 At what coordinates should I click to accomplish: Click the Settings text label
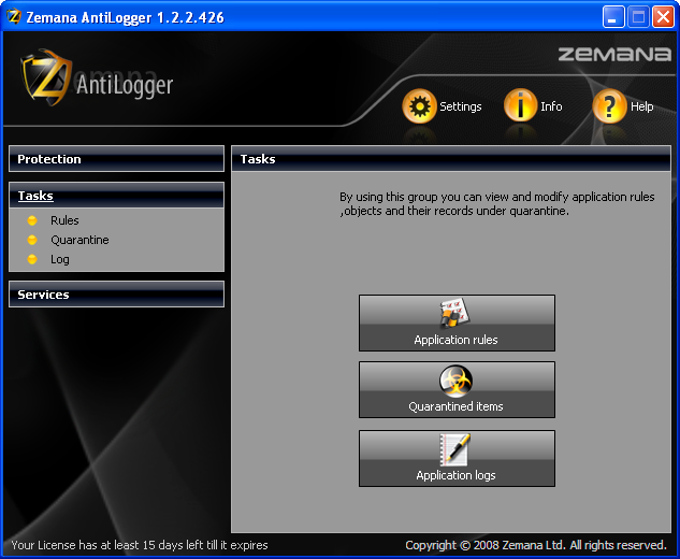click(x=461, y=106)
